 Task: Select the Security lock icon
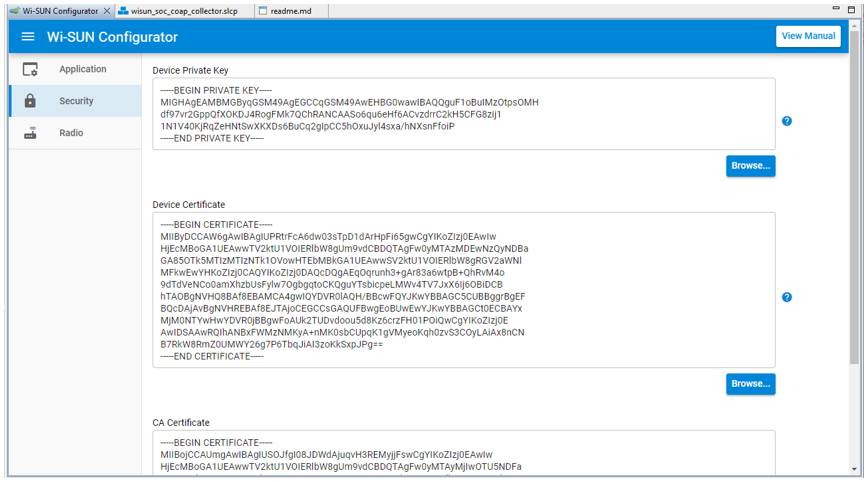tap(30, 101)
